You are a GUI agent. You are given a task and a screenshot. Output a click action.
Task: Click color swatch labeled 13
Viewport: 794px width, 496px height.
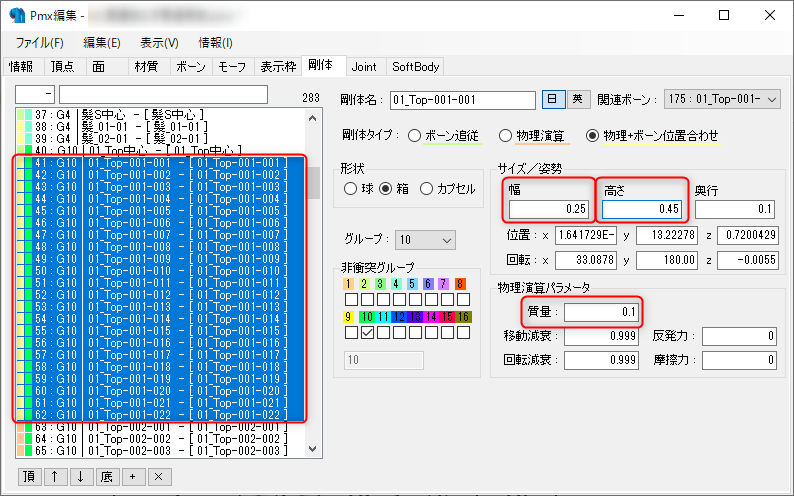(x=415, y=317)
